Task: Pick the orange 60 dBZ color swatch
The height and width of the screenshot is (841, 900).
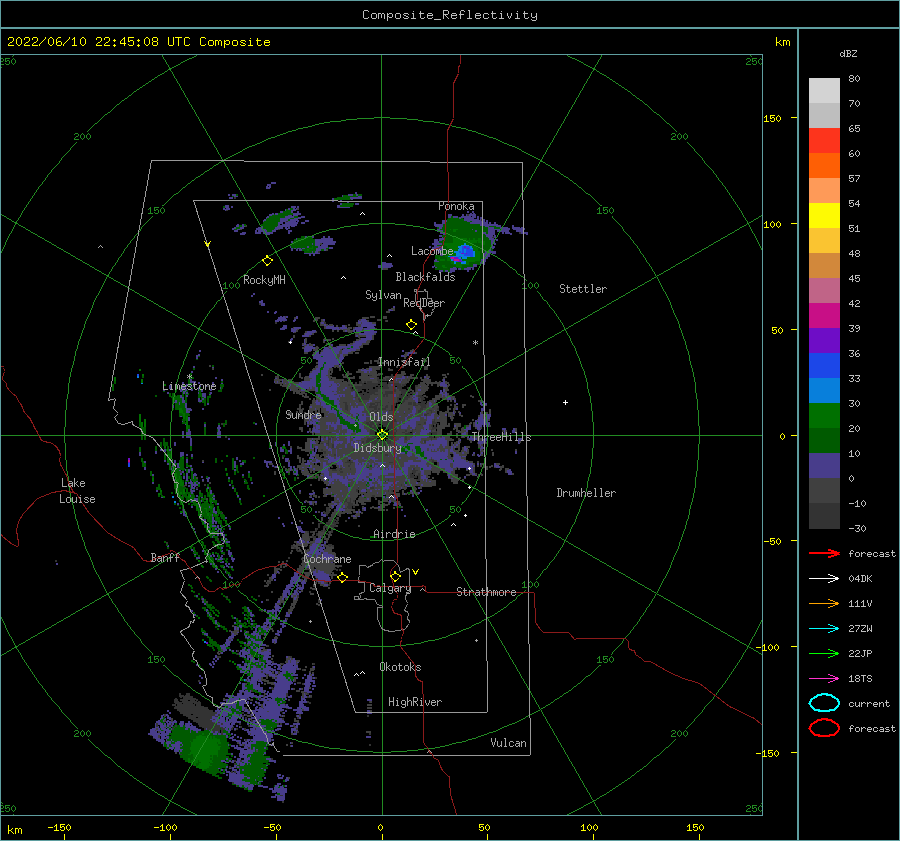Action: click(x=824, y=165)
